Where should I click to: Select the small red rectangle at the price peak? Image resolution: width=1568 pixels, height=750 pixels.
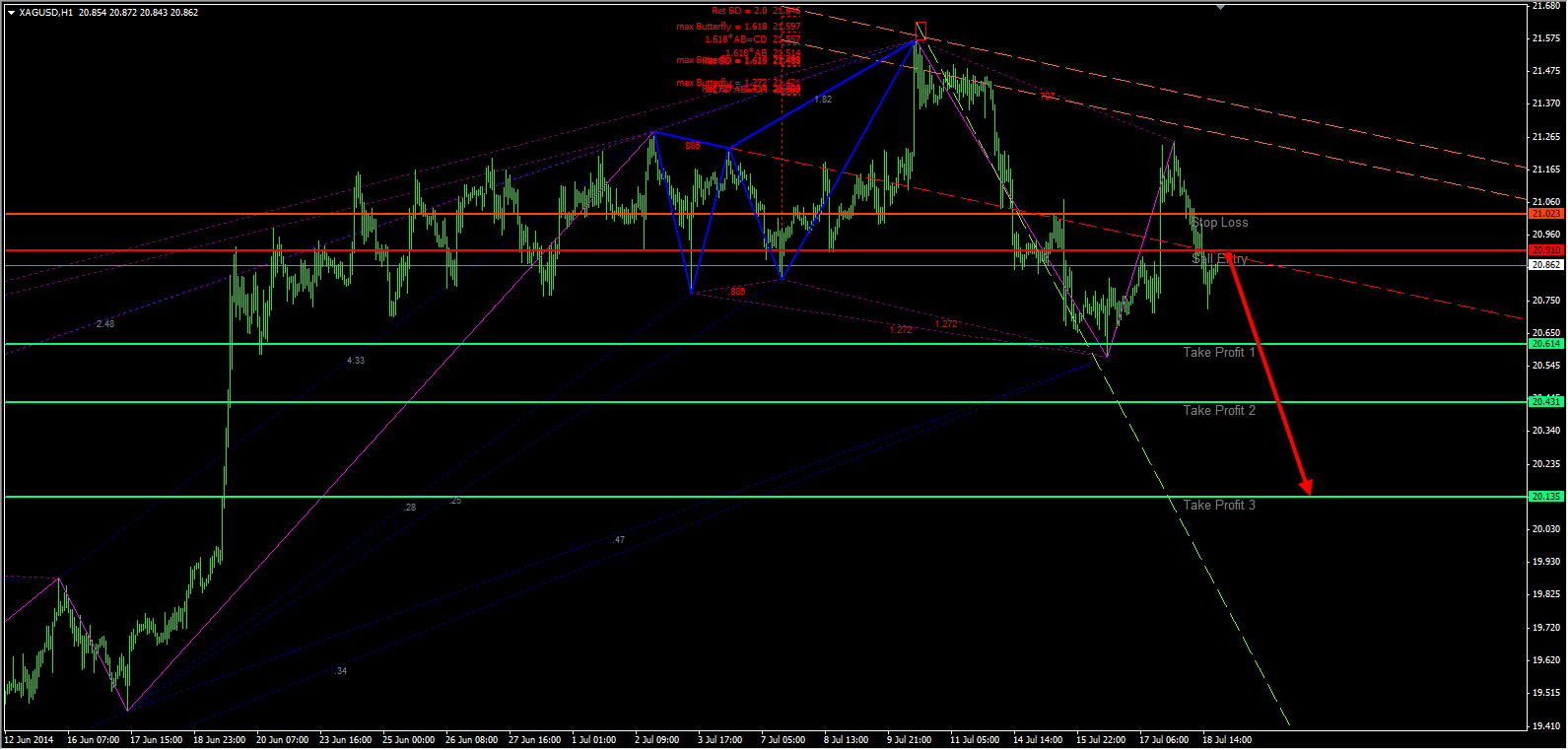point(920,29)
